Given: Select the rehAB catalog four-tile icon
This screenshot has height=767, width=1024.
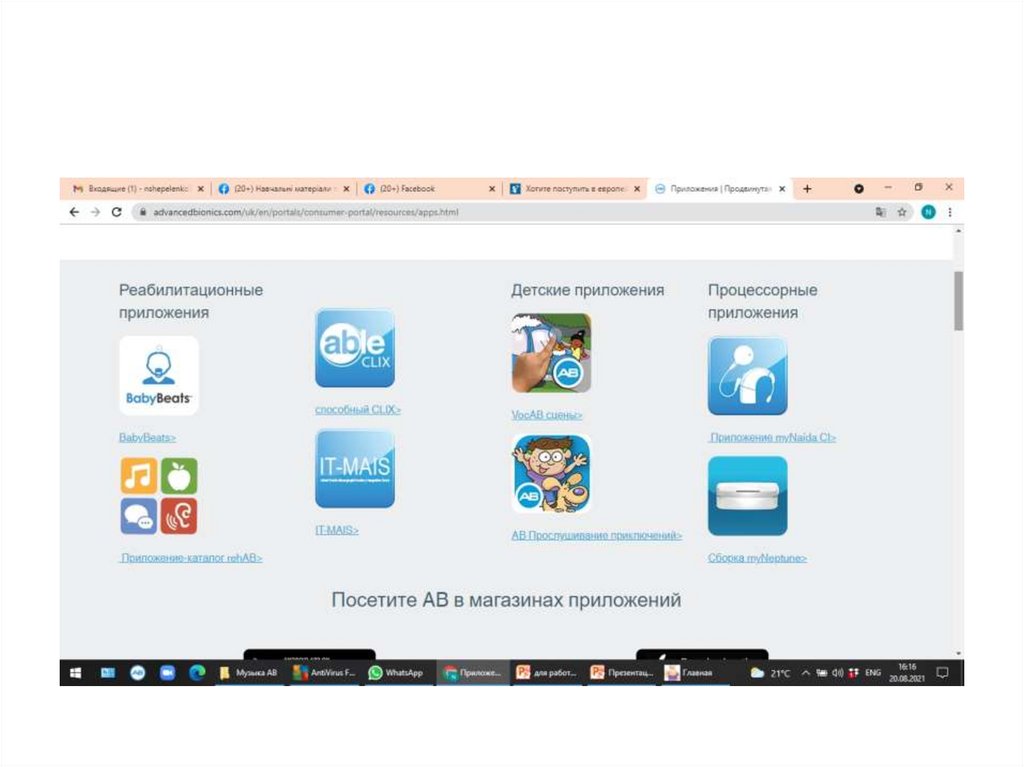Looking at the screenshot, I should pos(159,496).
